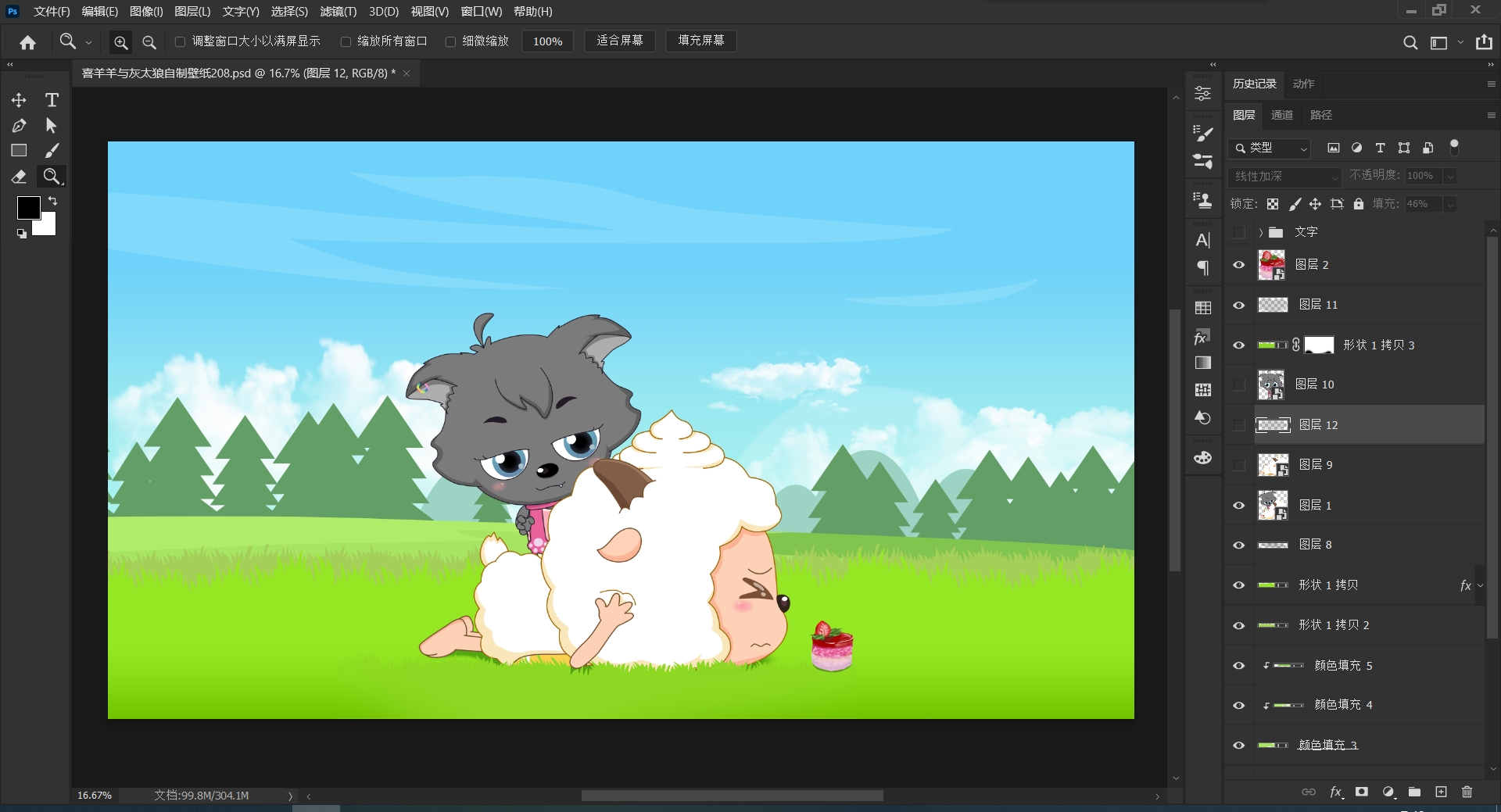
Task: Open the 文件(F) menu
Action: coord(52,12)
